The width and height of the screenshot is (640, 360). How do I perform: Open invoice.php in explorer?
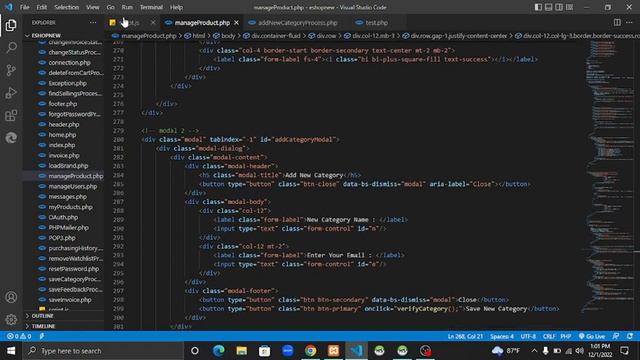coord(63,156)
